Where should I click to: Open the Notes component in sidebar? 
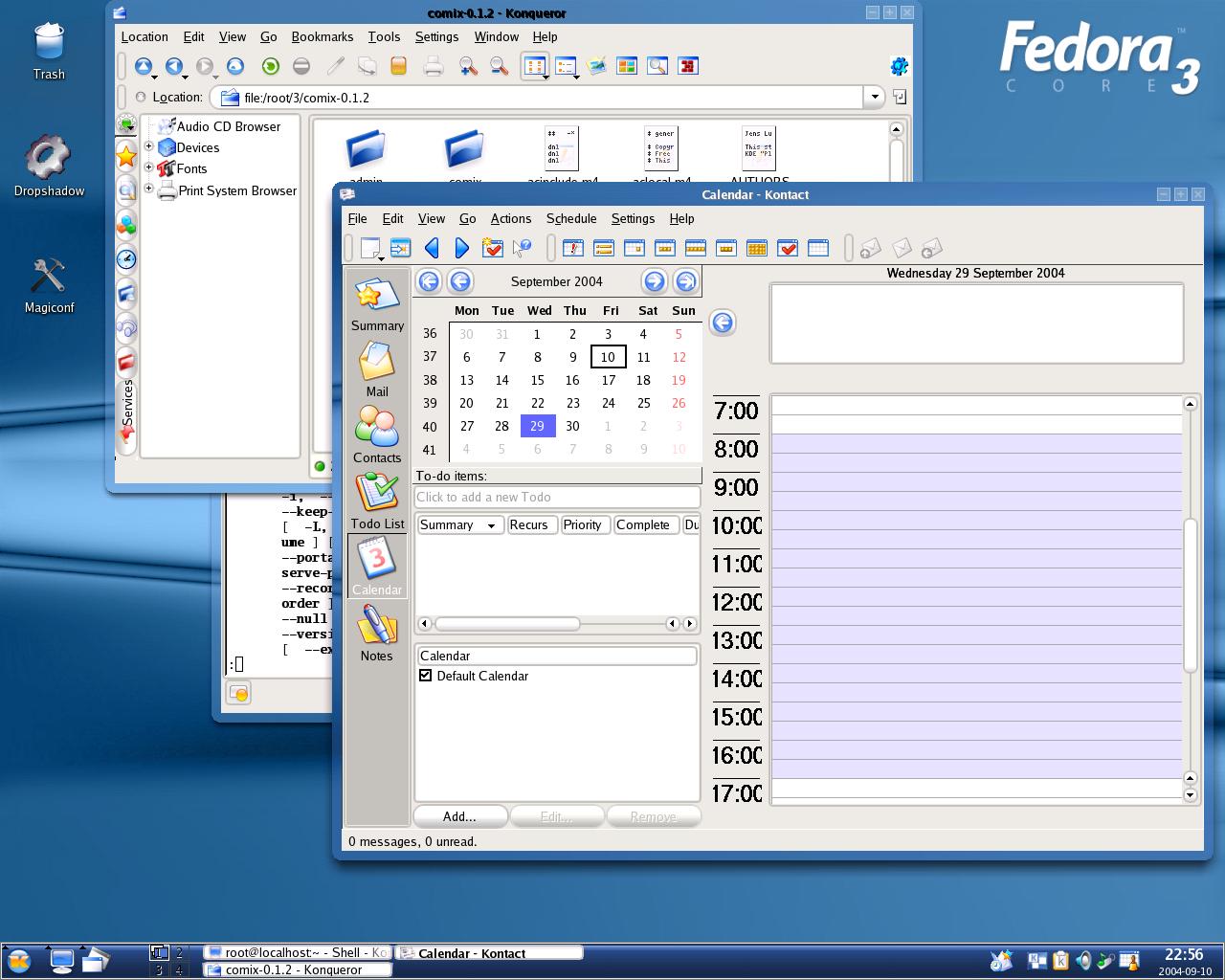pyautogui.click(x=377, y=634)
